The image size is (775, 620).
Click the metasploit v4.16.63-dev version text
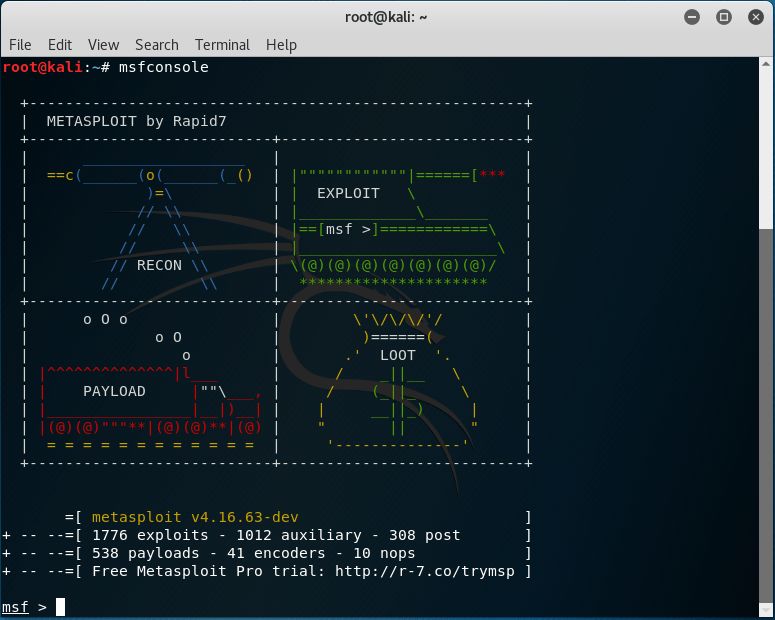[195, 517]
